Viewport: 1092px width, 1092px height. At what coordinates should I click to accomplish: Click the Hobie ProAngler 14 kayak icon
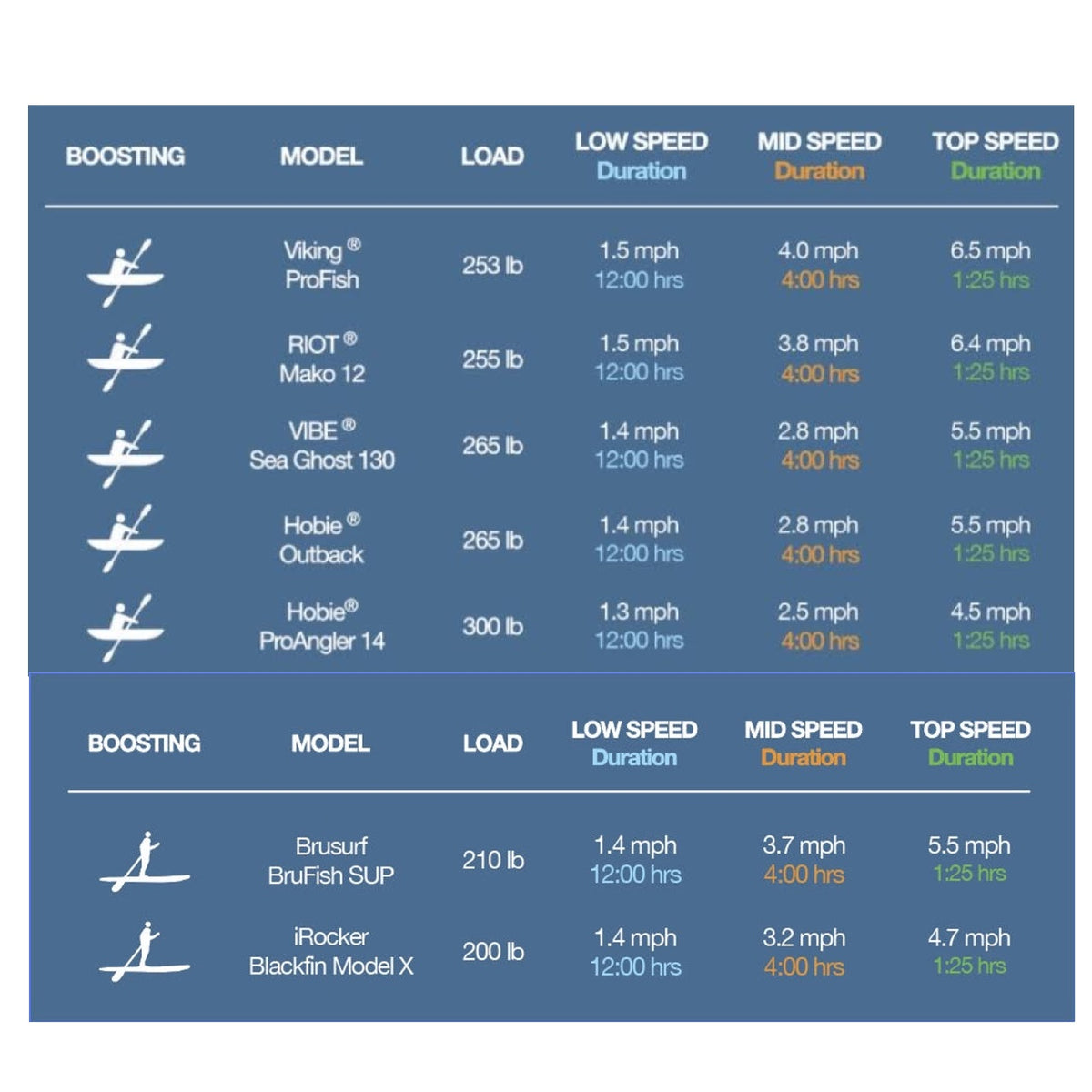126,627
